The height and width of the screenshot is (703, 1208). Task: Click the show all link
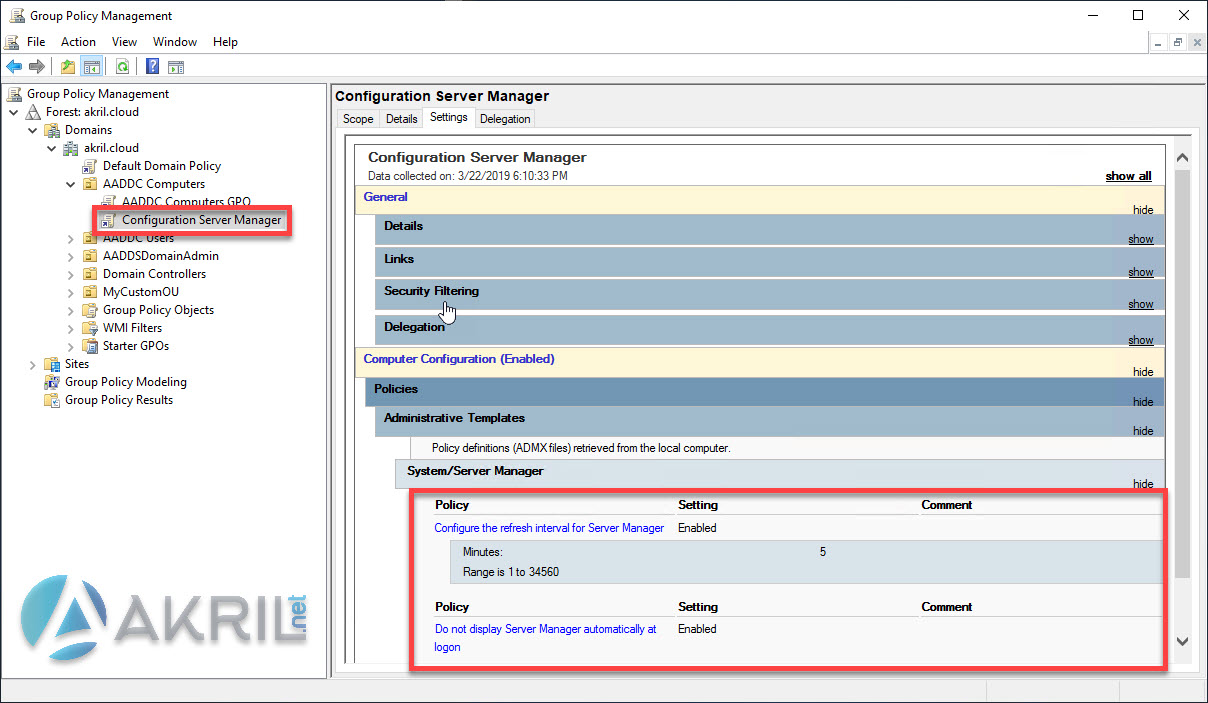(x=1128, y=175)
